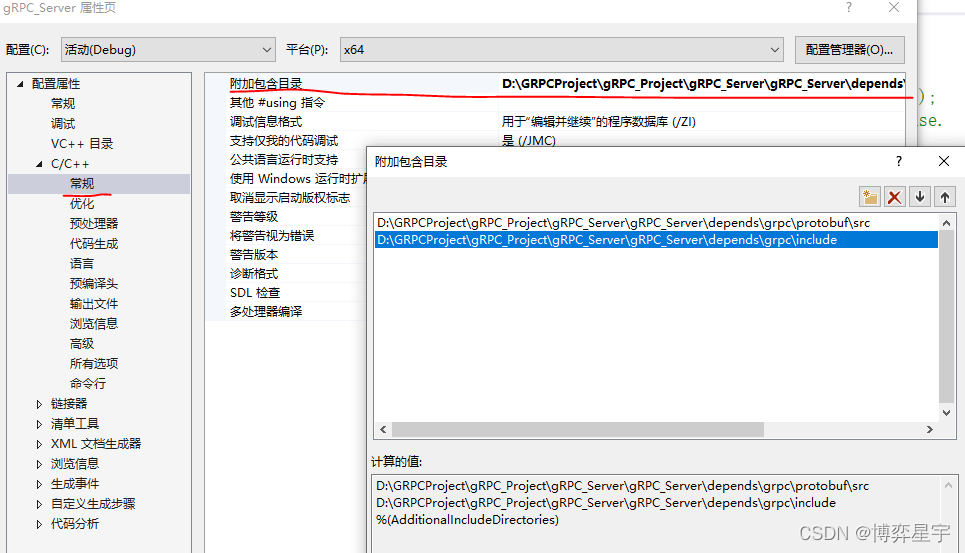
Task: Click the 取消显示启动版权标志 property
Action: pyautogui.click(x=290, y=197)
